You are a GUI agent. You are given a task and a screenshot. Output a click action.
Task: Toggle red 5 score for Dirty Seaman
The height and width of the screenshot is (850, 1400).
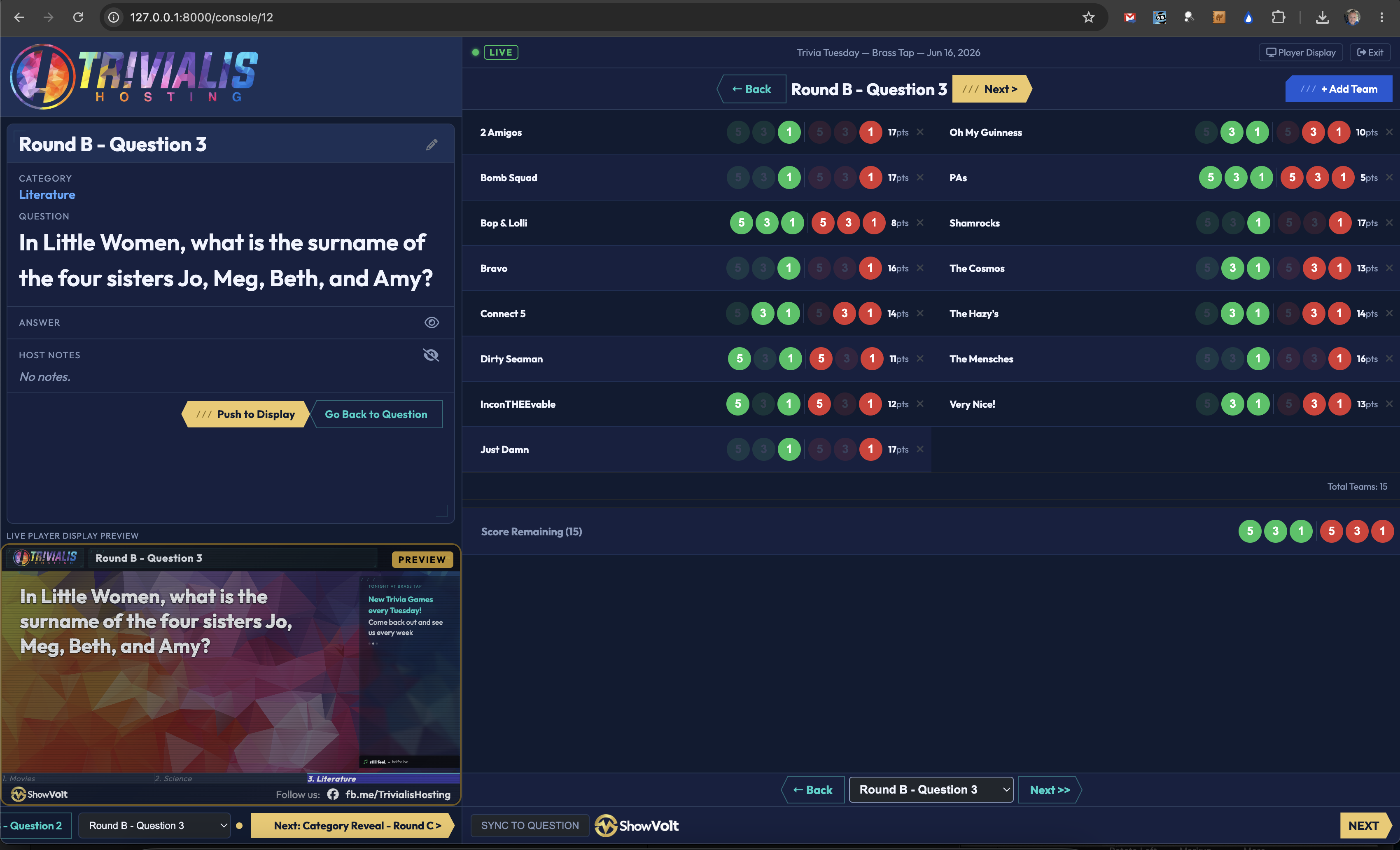821,359
